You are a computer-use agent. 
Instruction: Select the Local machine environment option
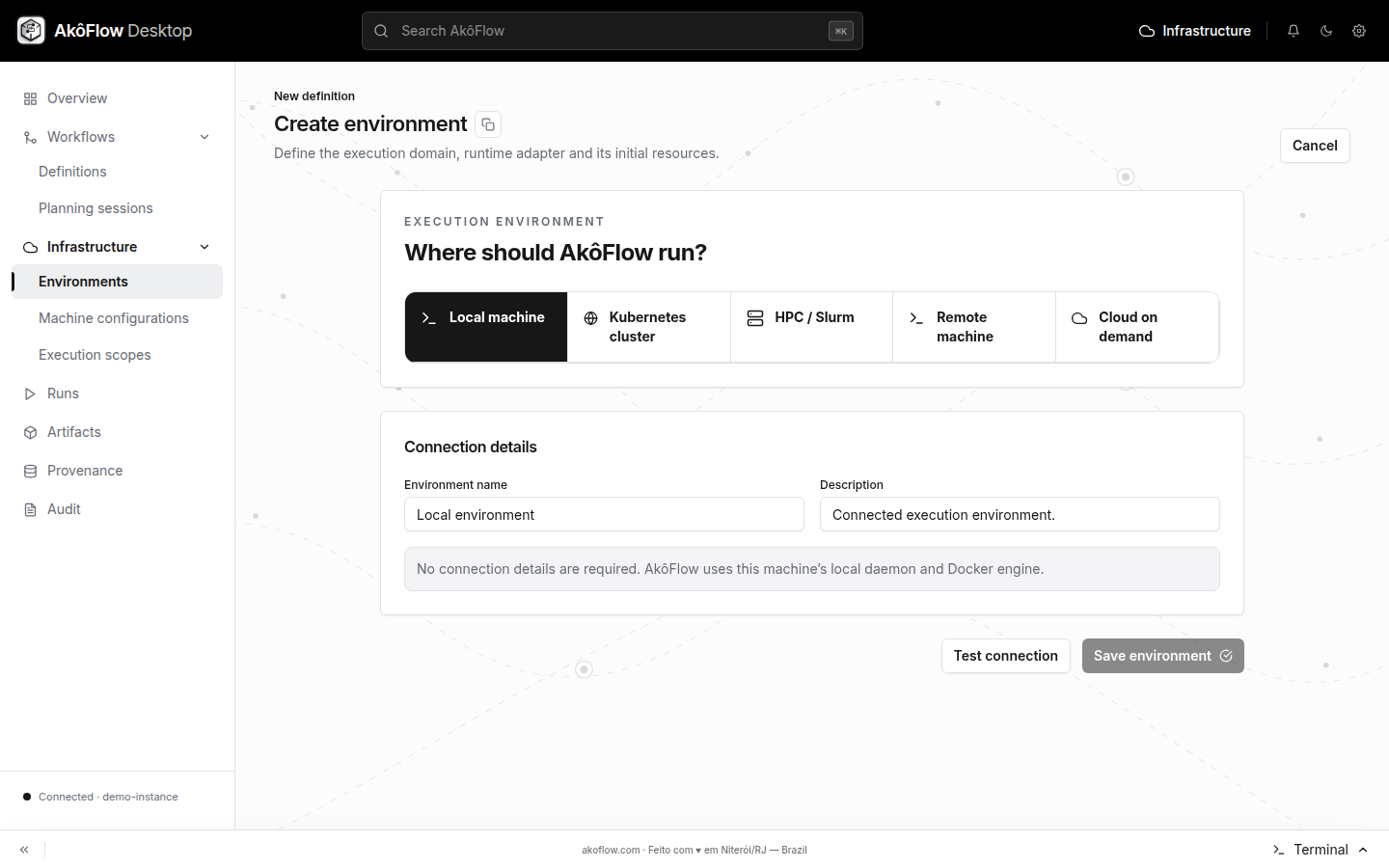(486, 327)
